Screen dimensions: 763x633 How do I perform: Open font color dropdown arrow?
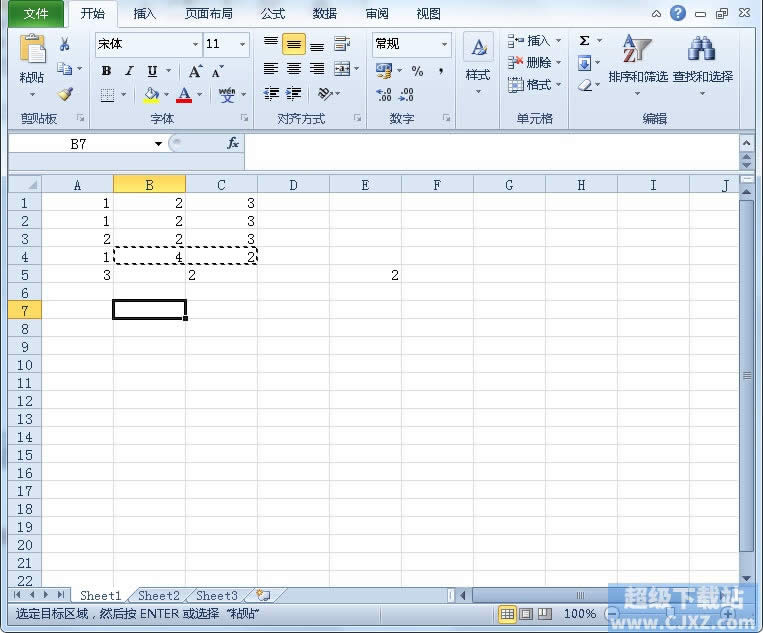click(200, 94)
